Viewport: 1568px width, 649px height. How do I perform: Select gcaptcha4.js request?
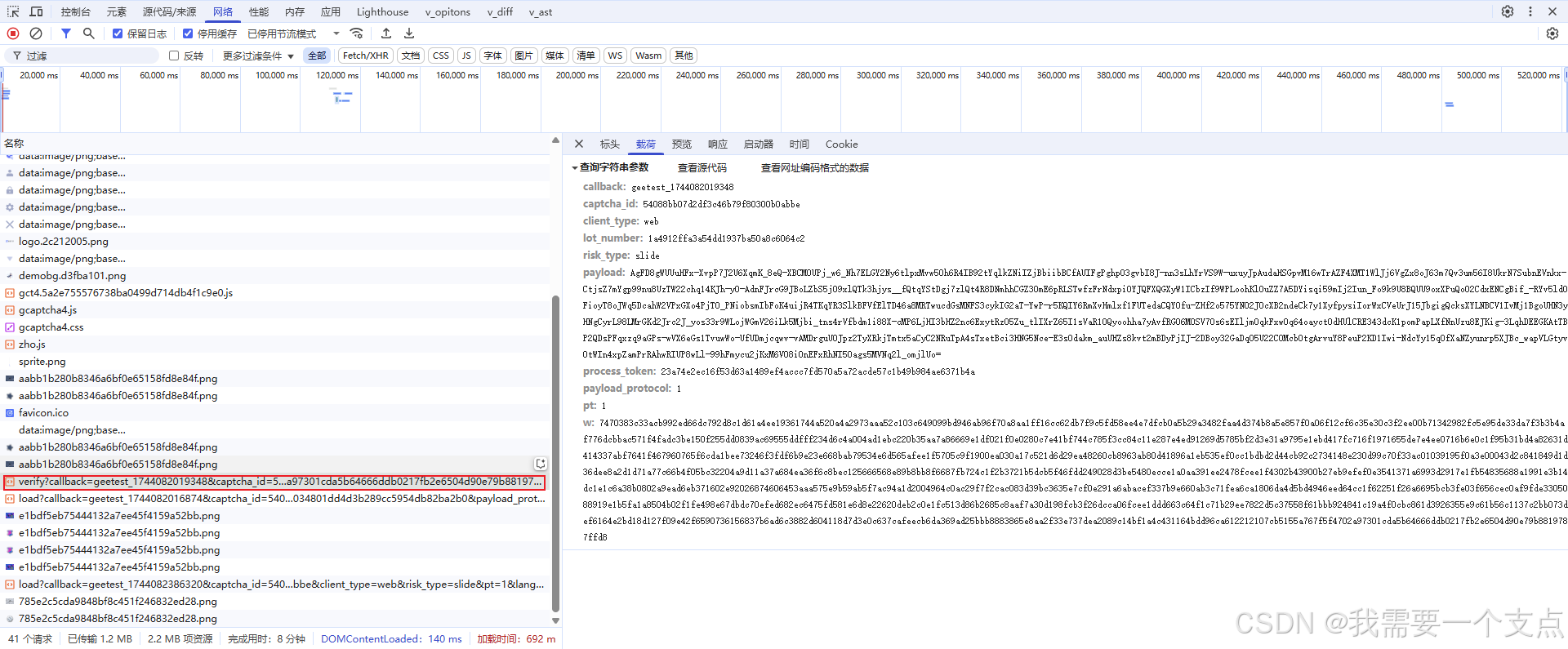(274, 310)
